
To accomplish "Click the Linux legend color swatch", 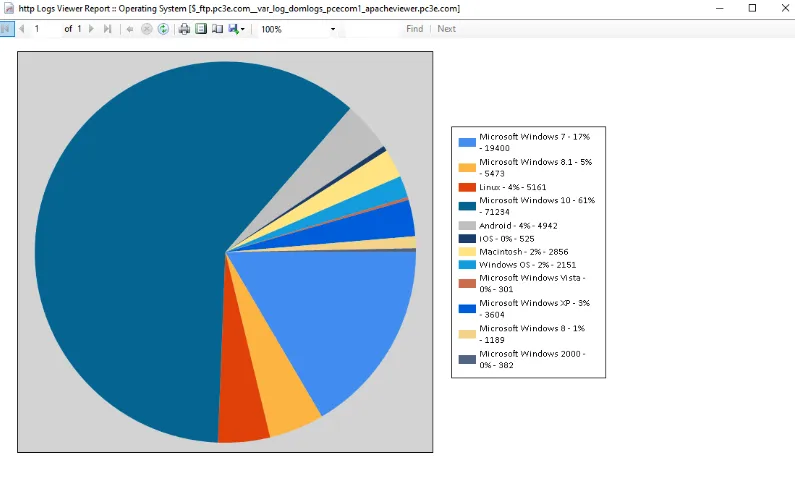I will click(x=467, y=187).
